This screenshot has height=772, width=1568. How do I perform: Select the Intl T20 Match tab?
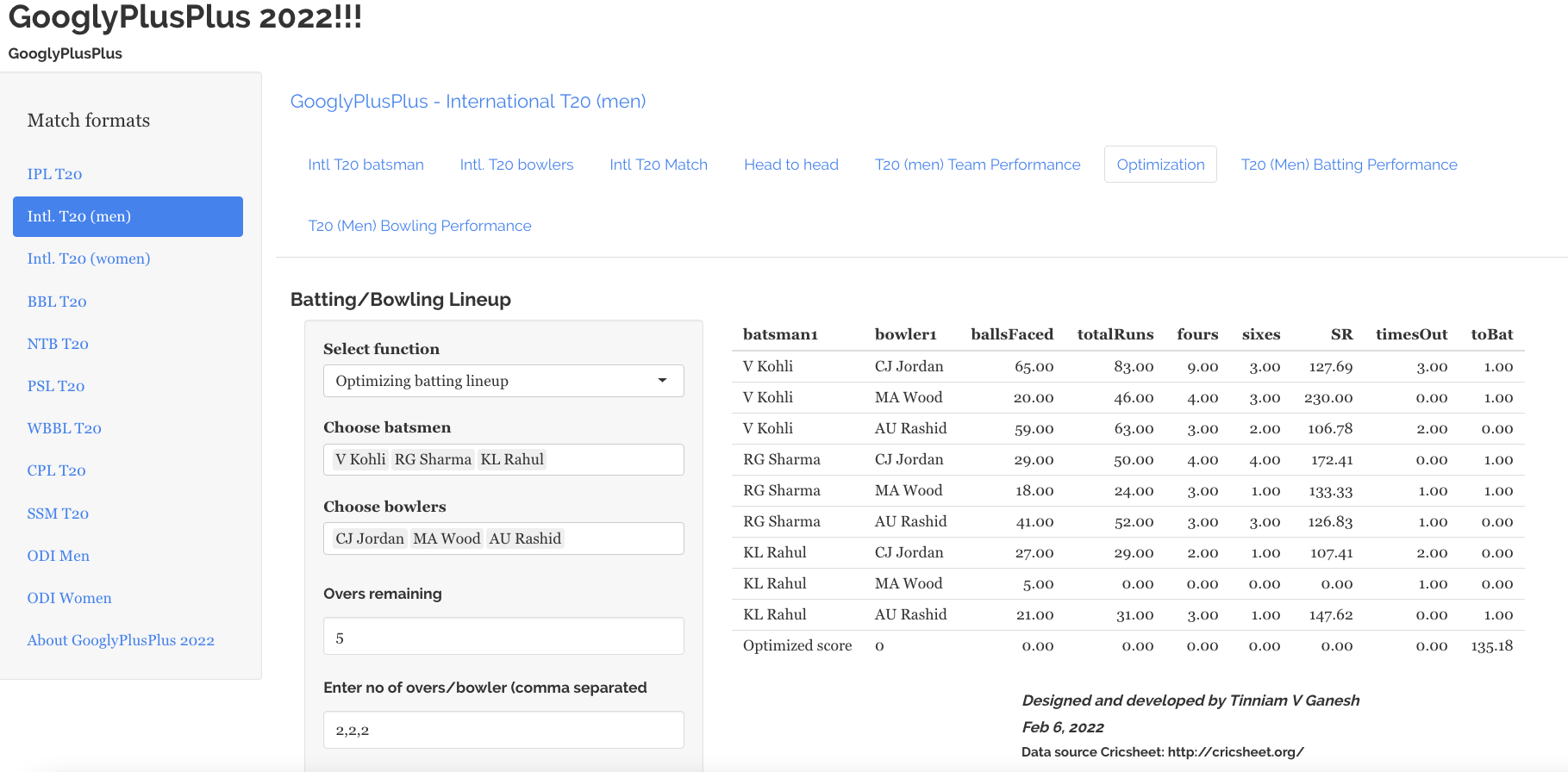658,165
